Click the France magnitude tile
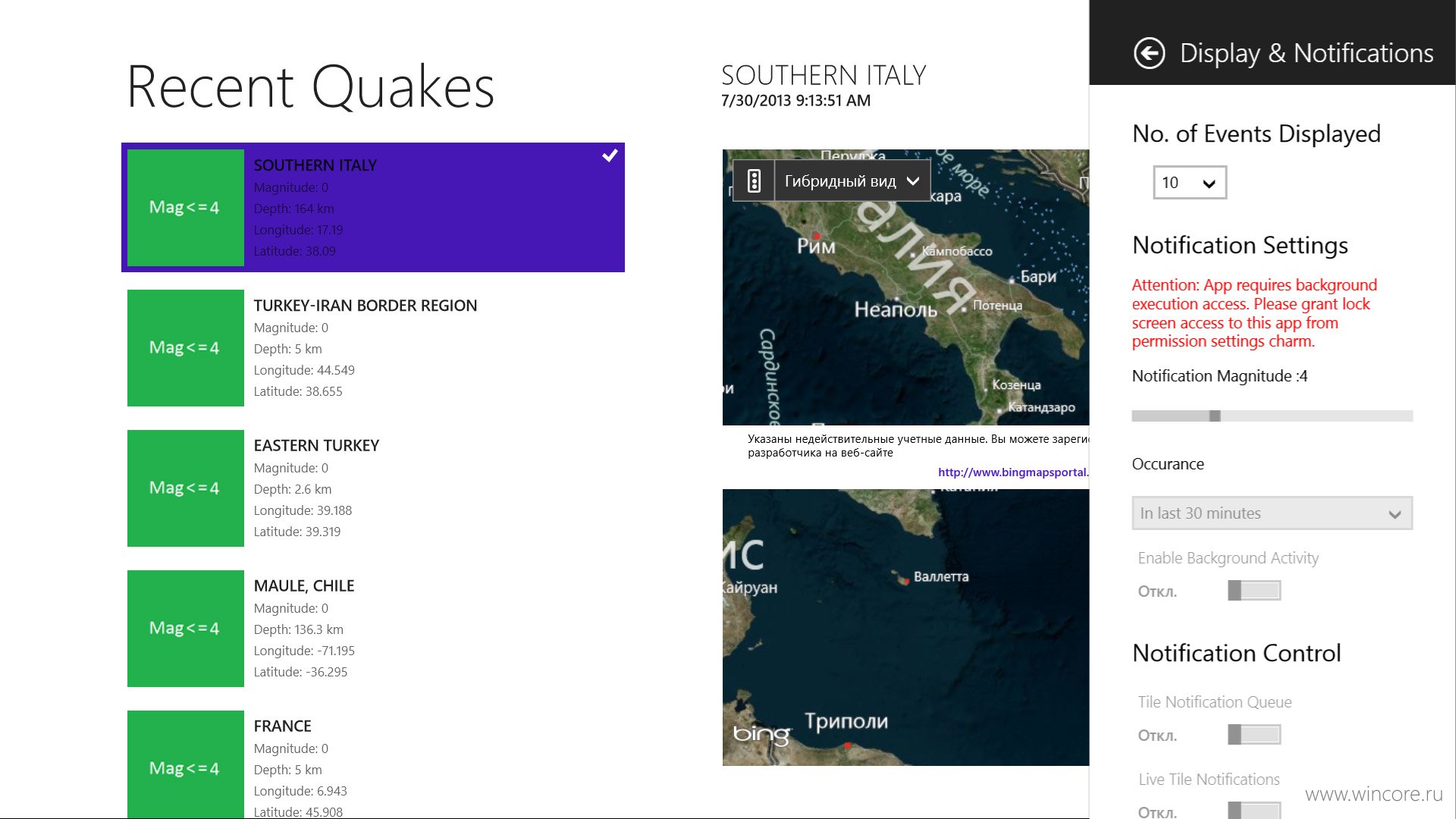Viewport: 1456px width, 819px height. pos(186,764)
